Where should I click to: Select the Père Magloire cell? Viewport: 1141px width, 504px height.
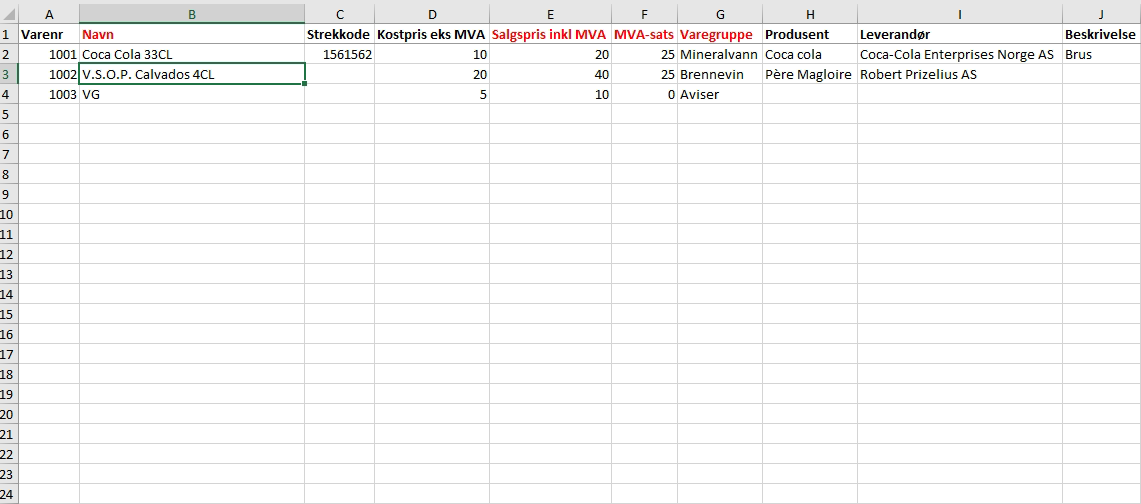pos(810,74)
